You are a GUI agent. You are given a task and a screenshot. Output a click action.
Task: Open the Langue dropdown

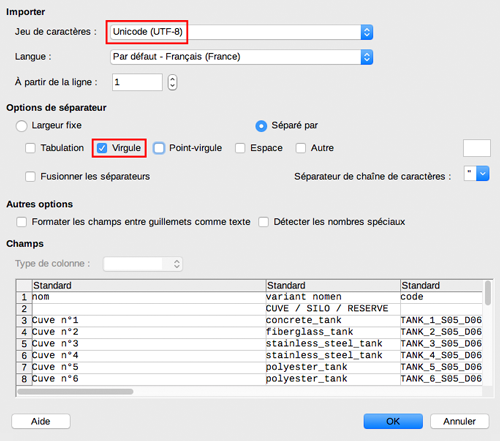pos(241,57)
